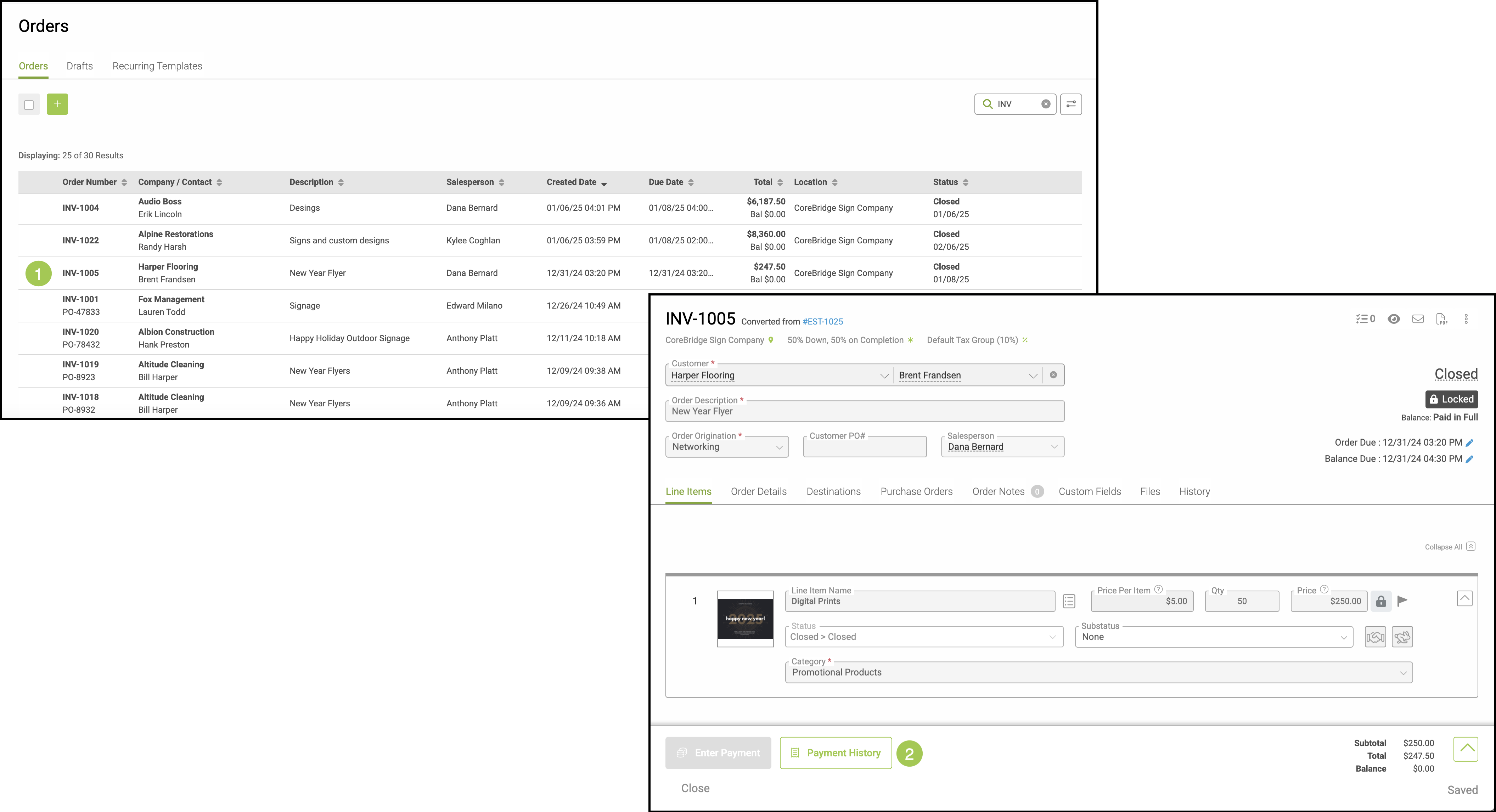Check the select-all checkbox above orders table
The height and width of the screenshot is (812, 1496).
click(x=29, y=105)
